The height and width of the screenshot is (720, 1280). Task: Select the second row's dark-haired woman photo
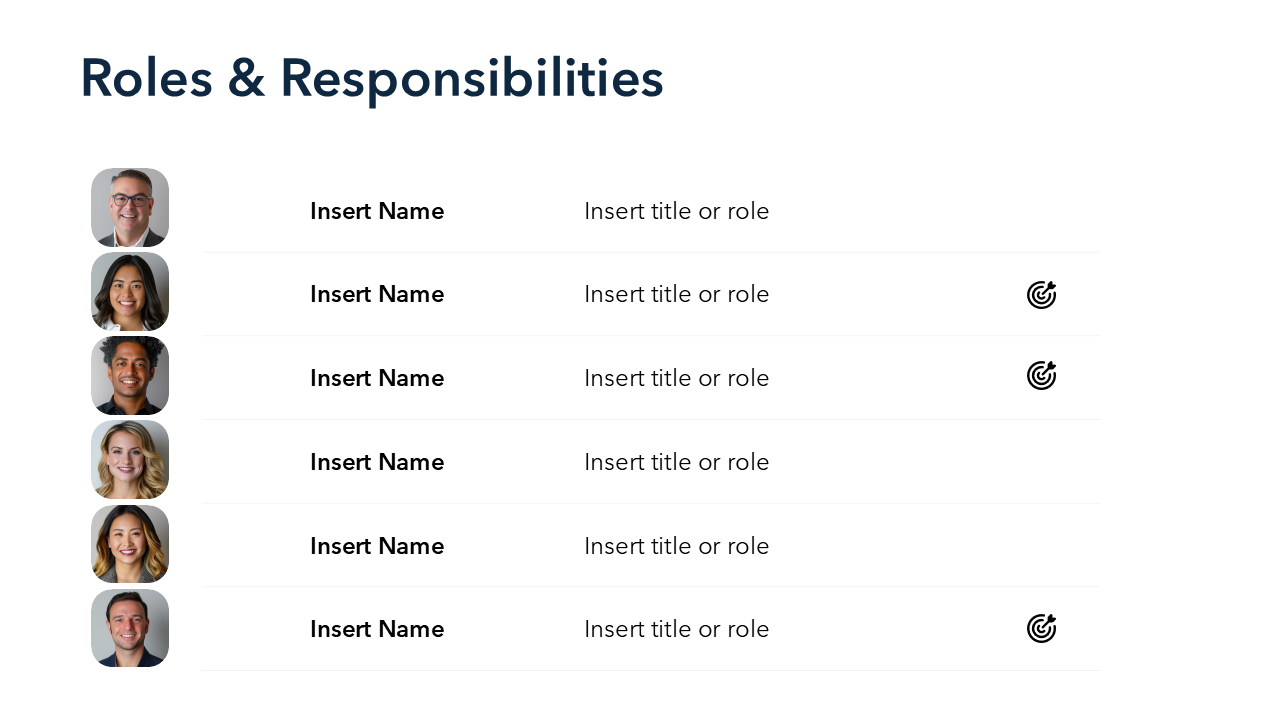click(130, 292)
